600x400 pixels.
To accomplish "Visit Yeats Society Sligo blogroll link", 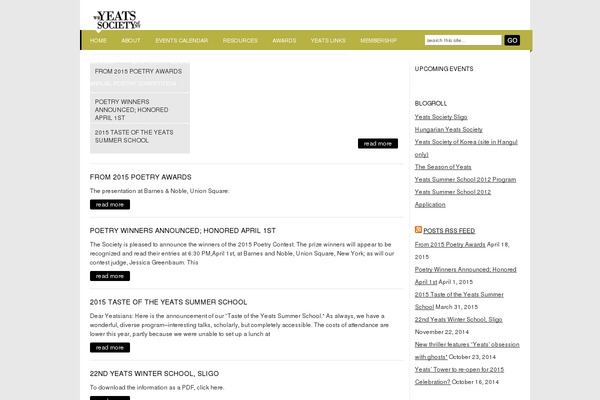I will [x=441, y=117].
